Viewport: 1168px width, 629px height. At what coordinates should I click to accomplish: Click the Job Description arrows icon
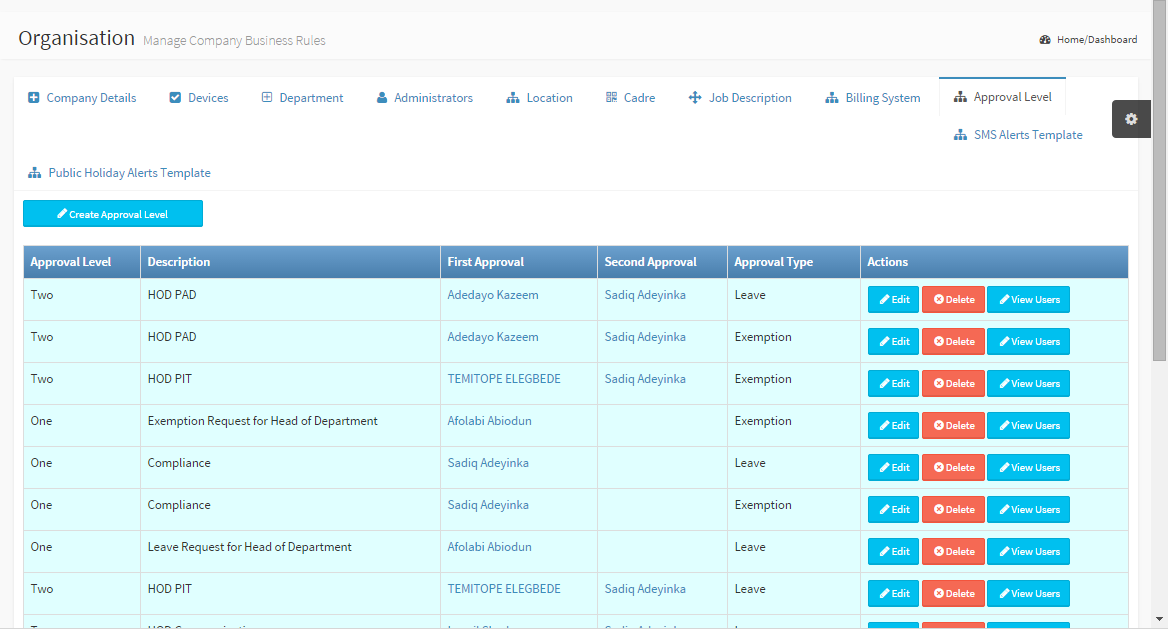click(x=695, y=98)
